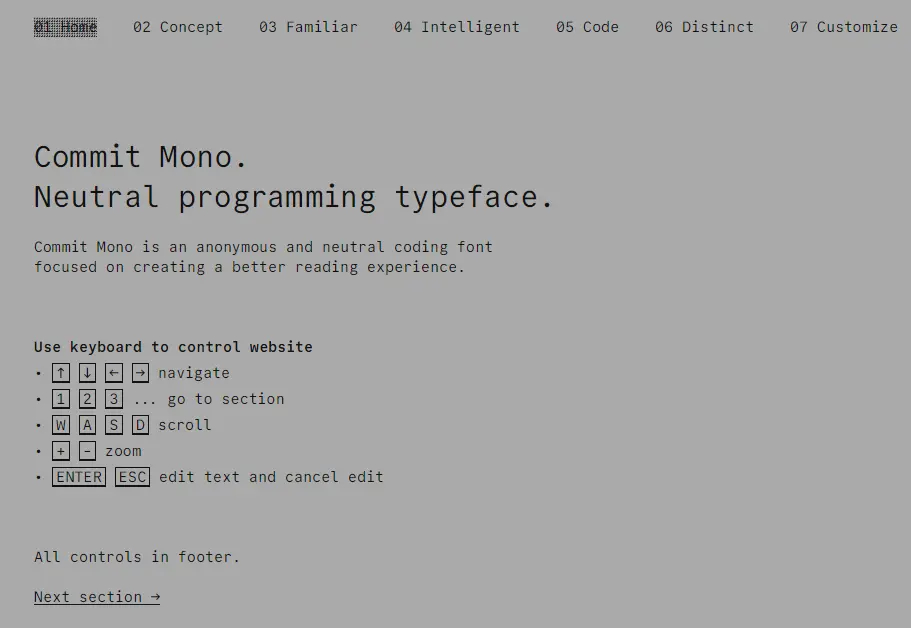The width and height of the screenshot is (911, 628).
Task: Click the Next section link
Action: pos(97,597)
